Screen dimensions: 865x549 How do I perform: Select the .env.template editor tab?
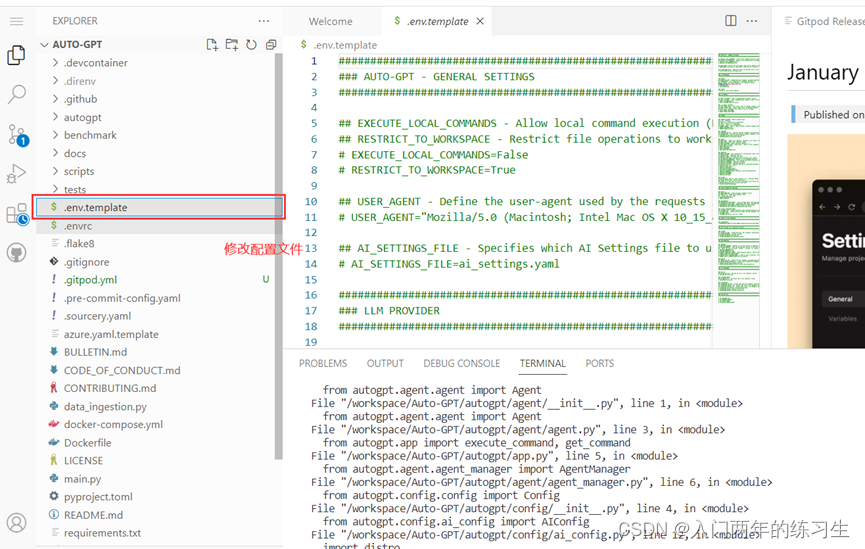pyautogui.click(x=436, y=21)
